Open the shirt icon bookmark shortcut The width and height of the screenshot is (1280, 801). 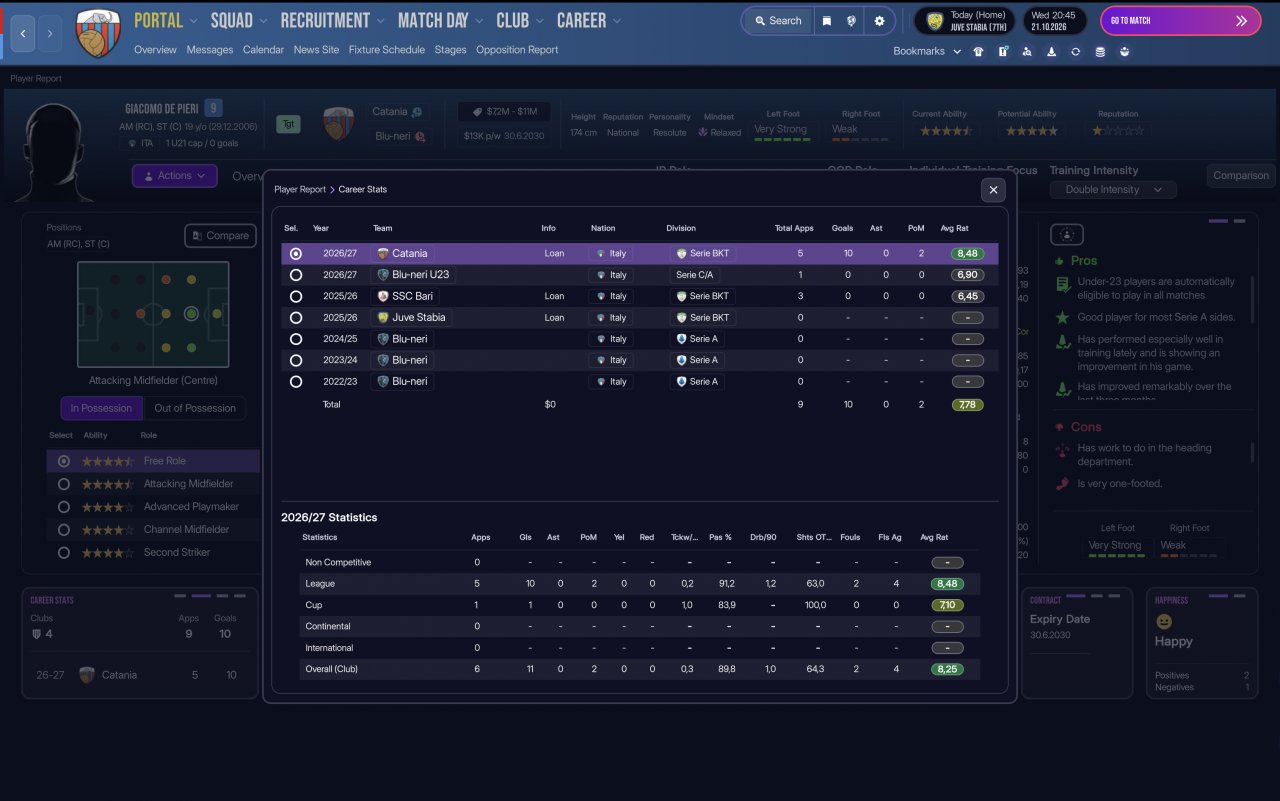click(x=978, y=51)
